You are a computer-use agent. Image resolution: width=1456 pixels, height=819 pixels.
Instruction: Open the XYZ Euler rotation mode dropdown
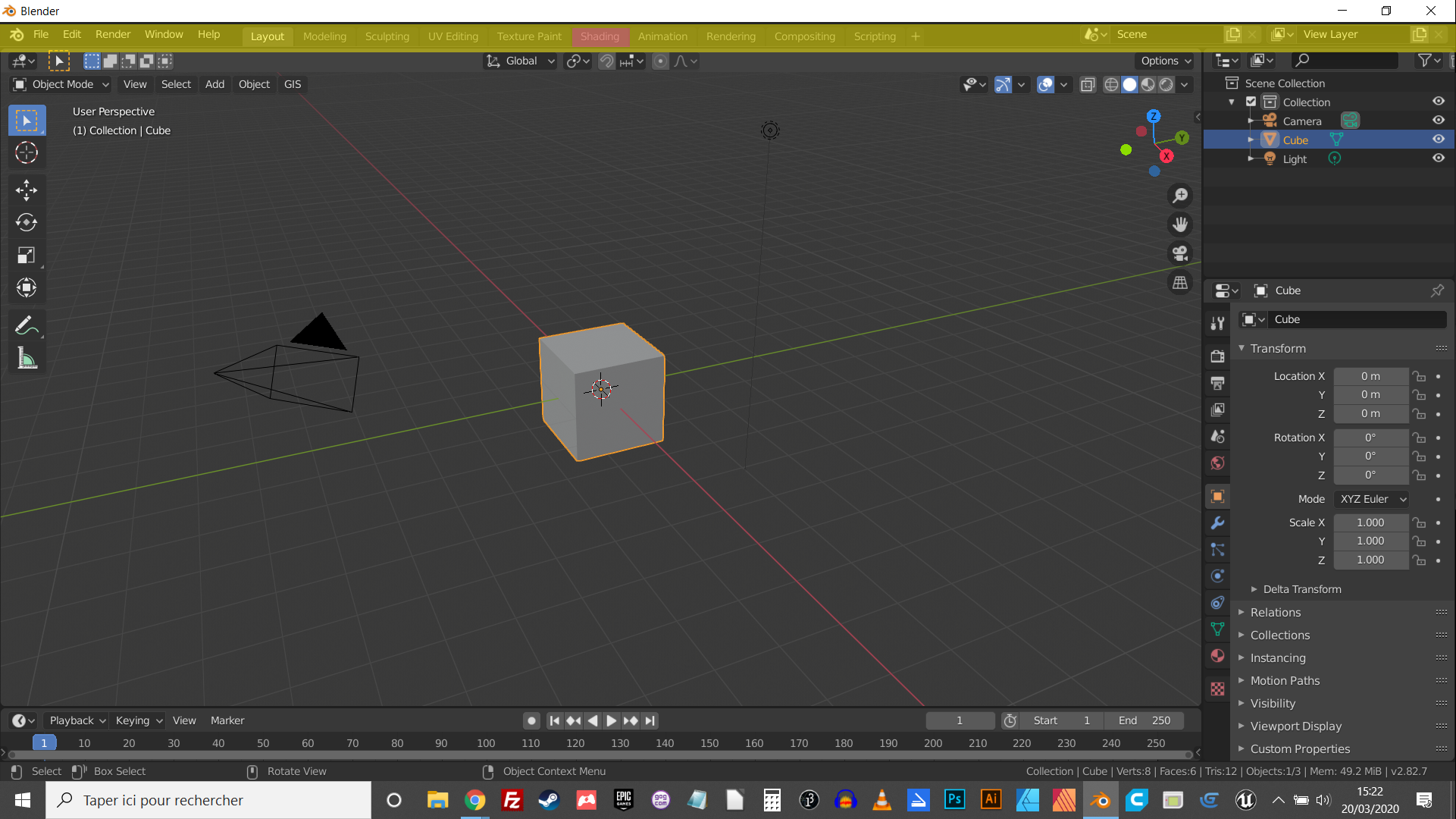[1371, 499]
